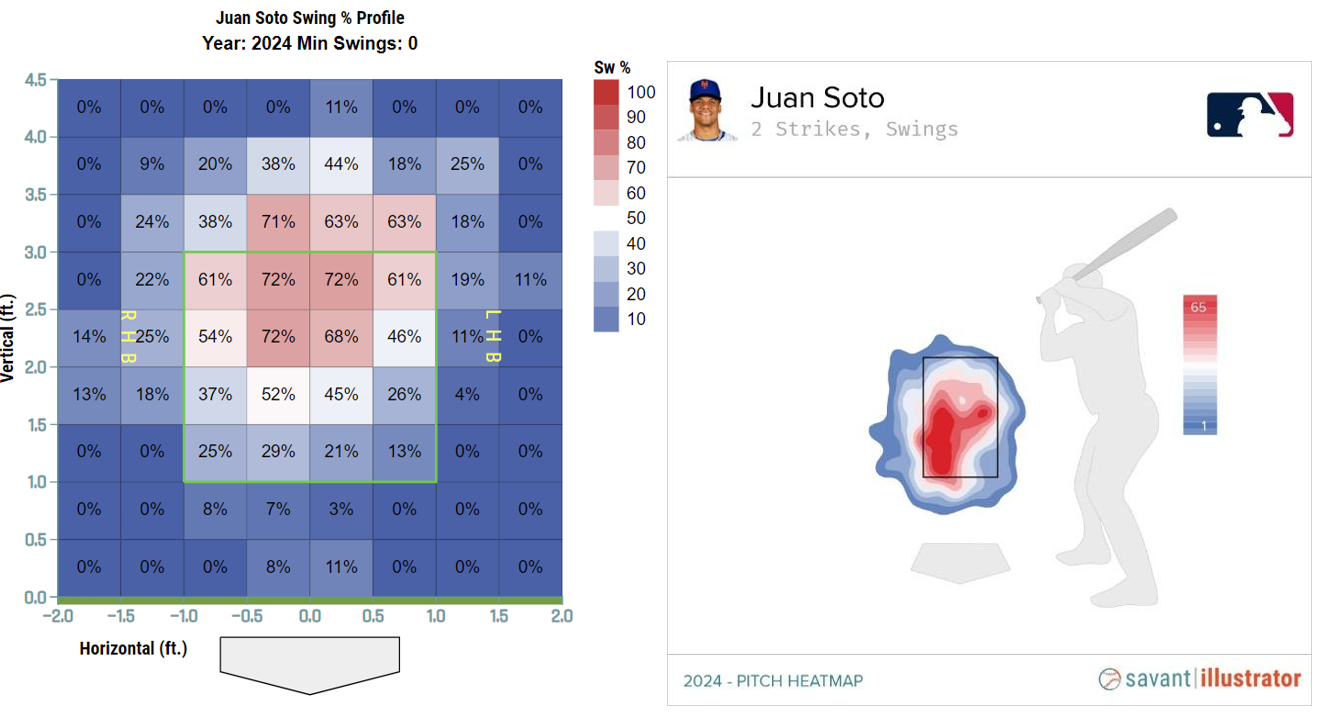Viewport: 1317px width, 713px height.
Task: Click the 65 end of the heatmap color scale
Action: point(1198,306)
